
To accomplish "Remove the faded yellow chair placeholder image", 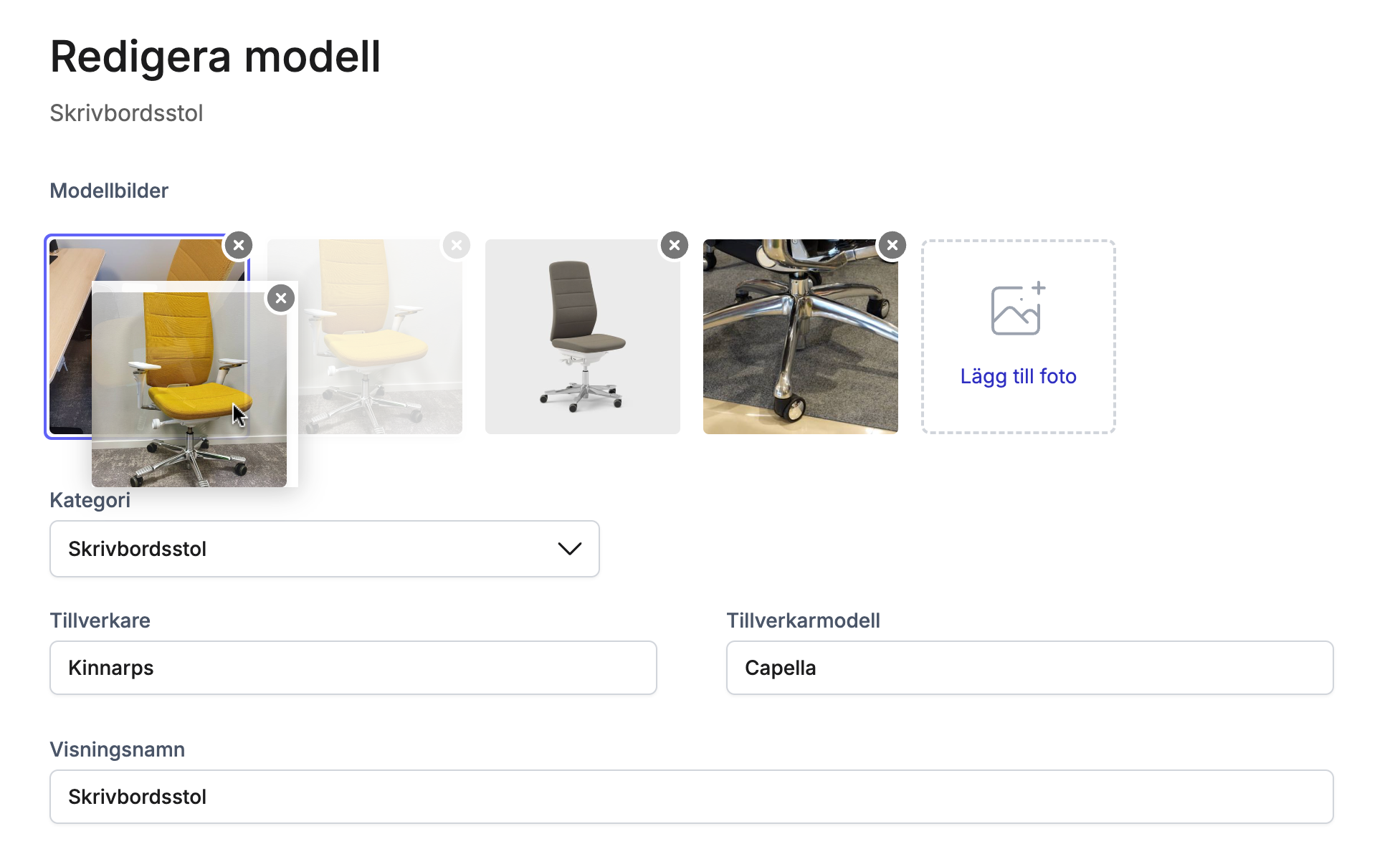I will 457,245.
